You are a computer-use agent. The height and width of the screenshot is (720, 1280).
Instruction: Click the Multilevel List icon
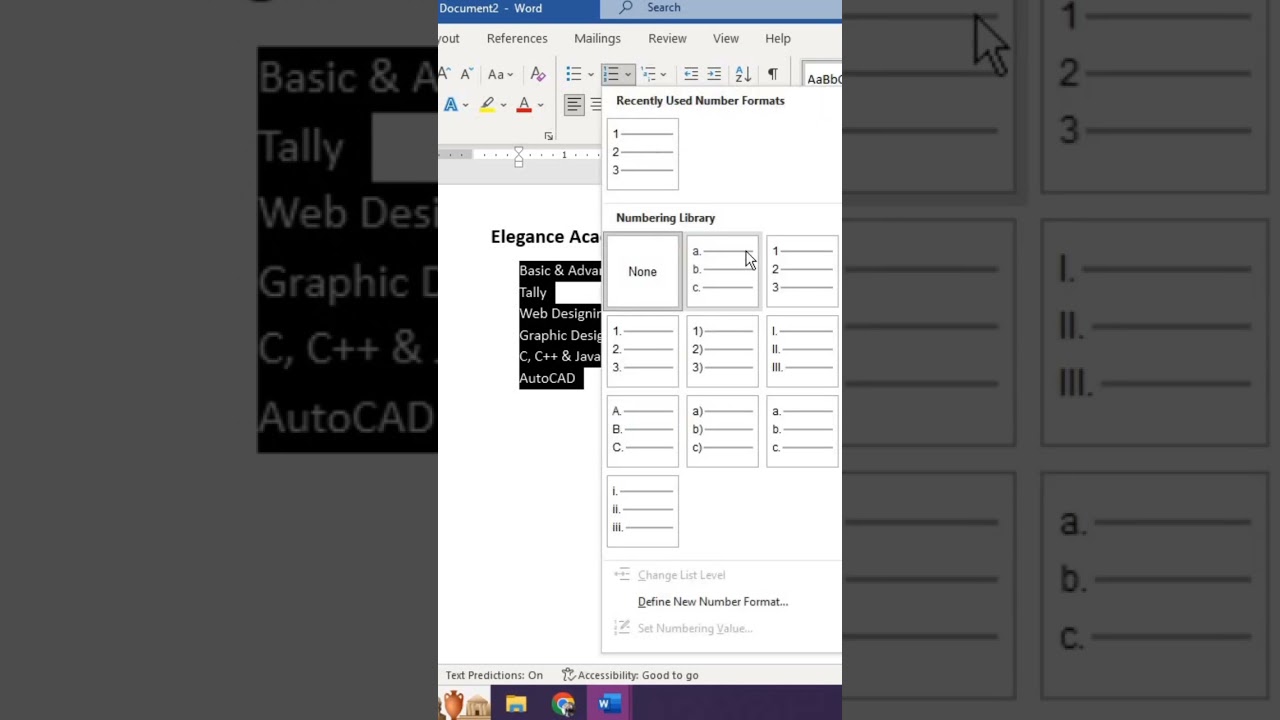click(x=648, y=74)
